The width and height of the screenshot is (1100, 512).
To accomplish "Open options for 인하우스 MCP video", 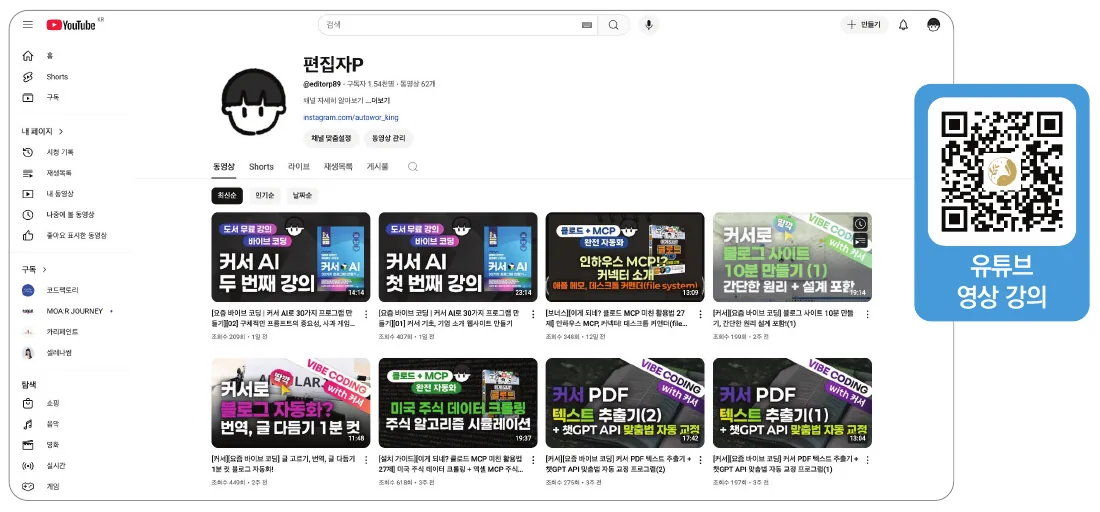I will pyautogui.click(x=699, y=314).
